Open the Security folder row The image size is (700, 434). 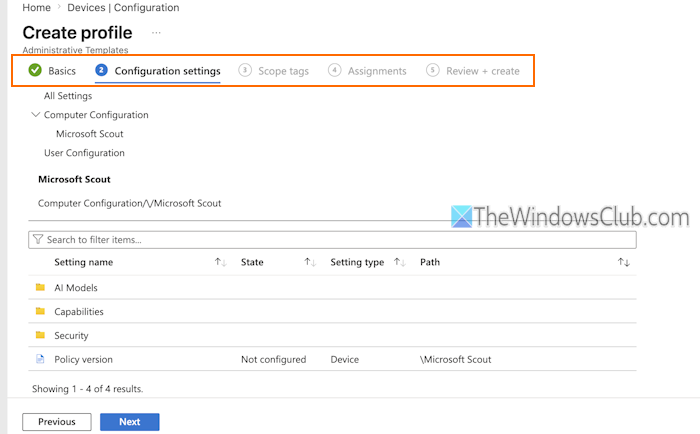coord(332,335)
